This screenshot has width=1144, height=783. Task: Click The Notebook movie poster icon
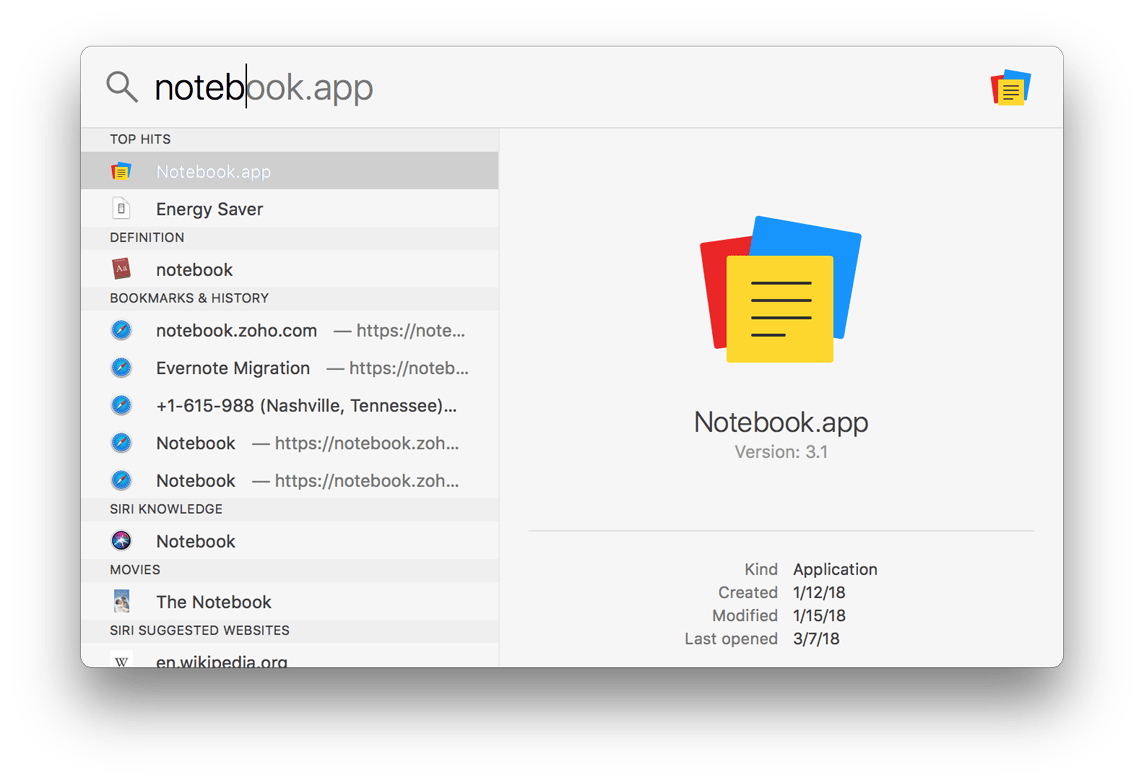[121, 601]
